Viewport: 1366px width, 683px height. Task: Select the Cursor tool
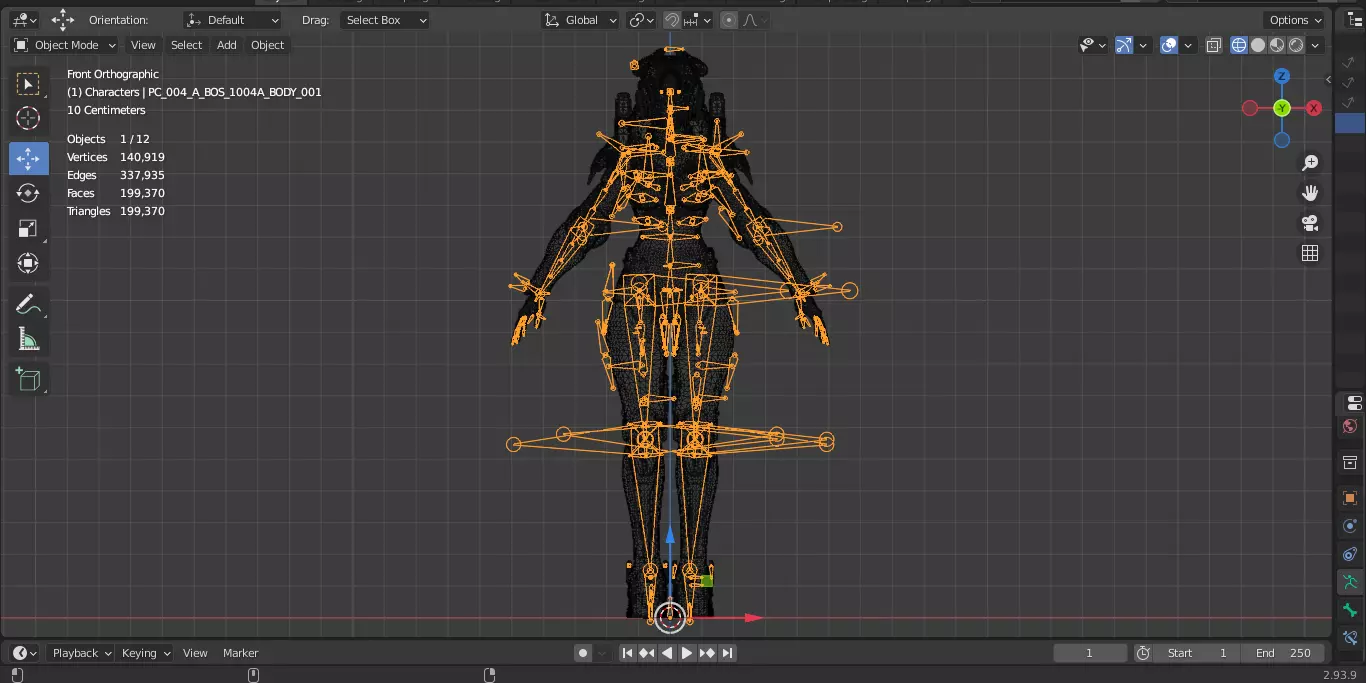tap(28, 118)
